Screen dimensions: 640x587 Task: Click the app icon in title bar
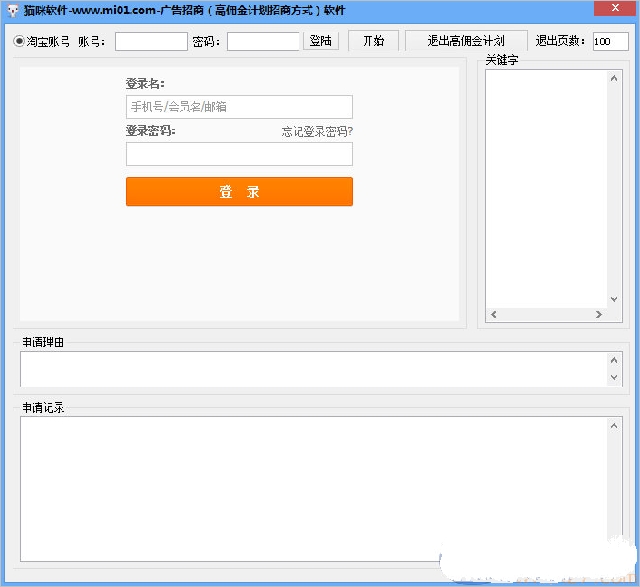pyautogui.click(x=13, y=10)
